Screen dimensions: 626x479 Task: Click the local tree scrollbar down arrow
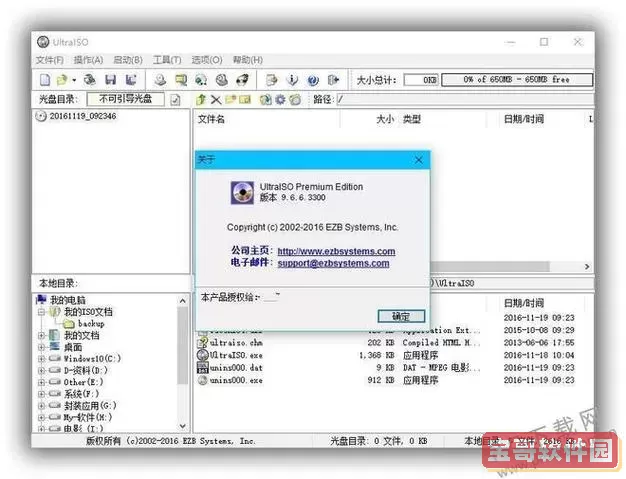tap(182, 426)
